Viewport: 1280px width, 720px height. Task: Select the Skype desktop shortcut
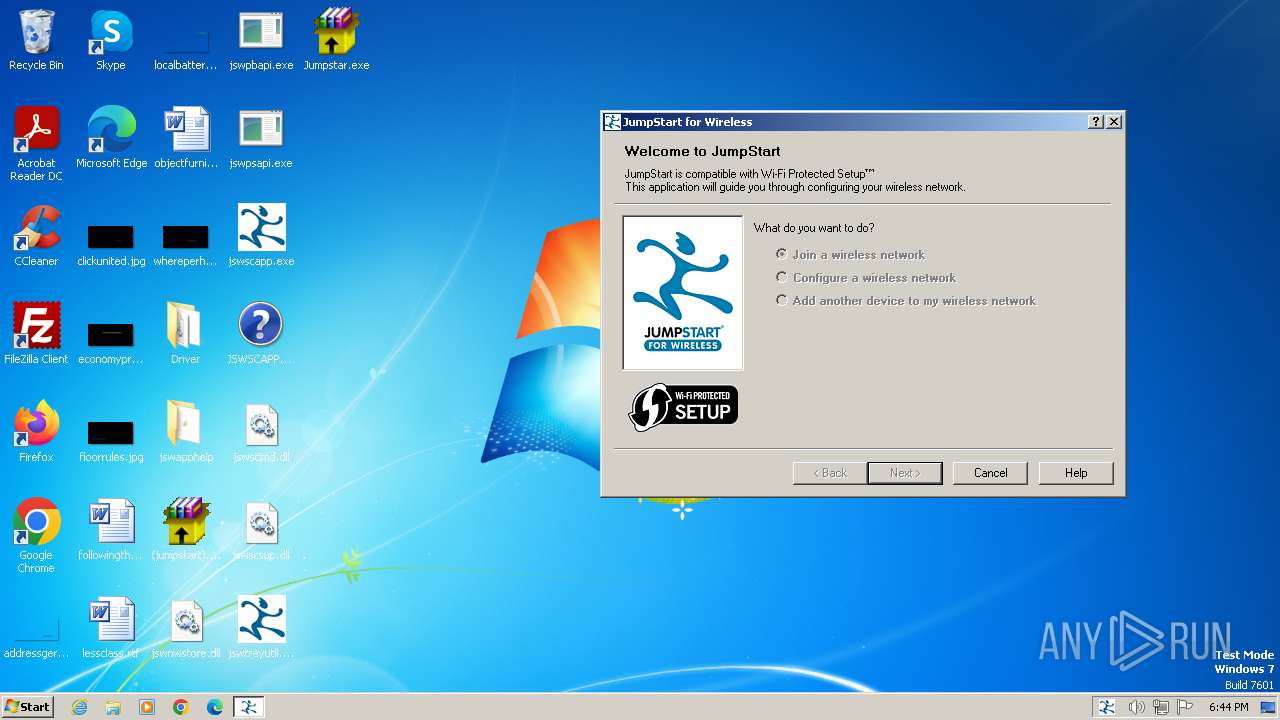(x=111, y=40)
